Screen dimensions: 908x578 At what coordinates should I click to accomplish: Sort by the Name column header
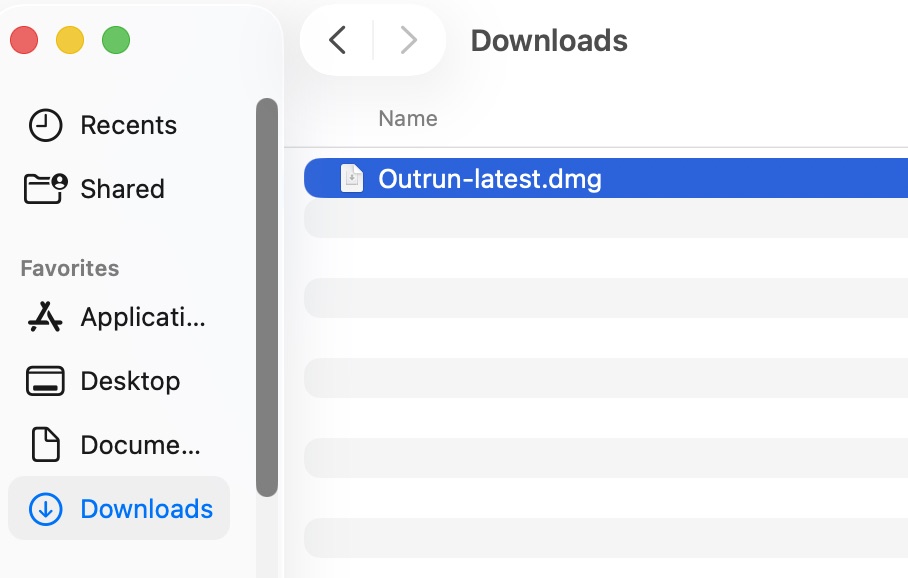pyautogui.click(x=408, y=118)
